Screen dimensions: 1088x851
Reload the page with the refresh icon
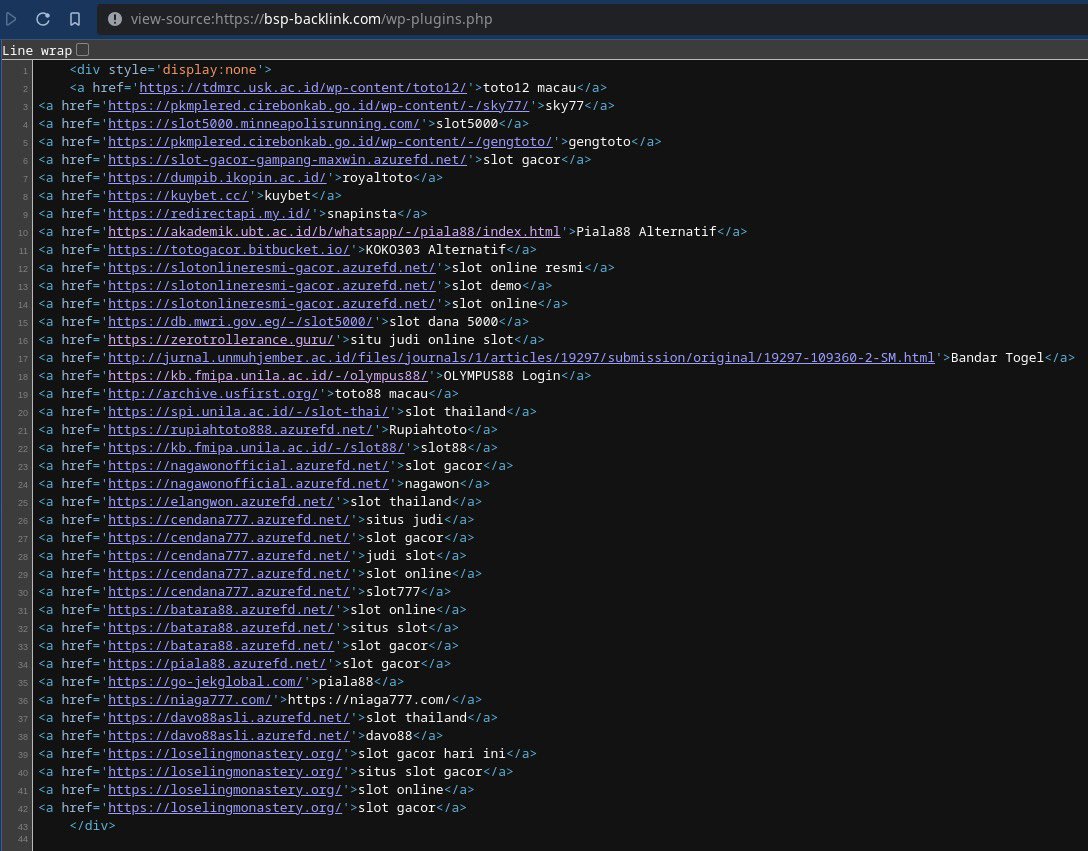pos(43,19)
